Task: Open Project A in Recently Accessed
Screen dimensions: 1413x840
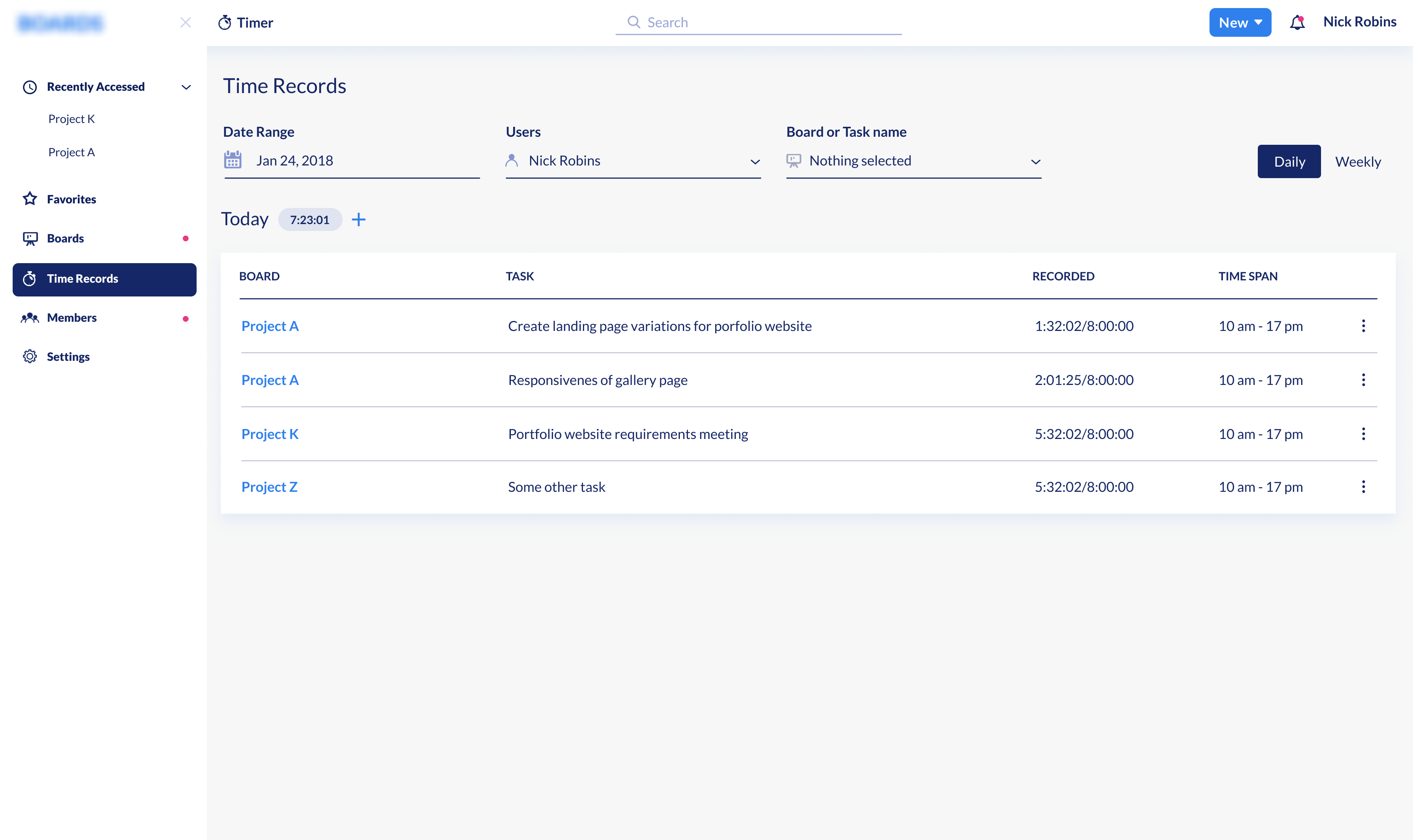Action: click(71, 152)
